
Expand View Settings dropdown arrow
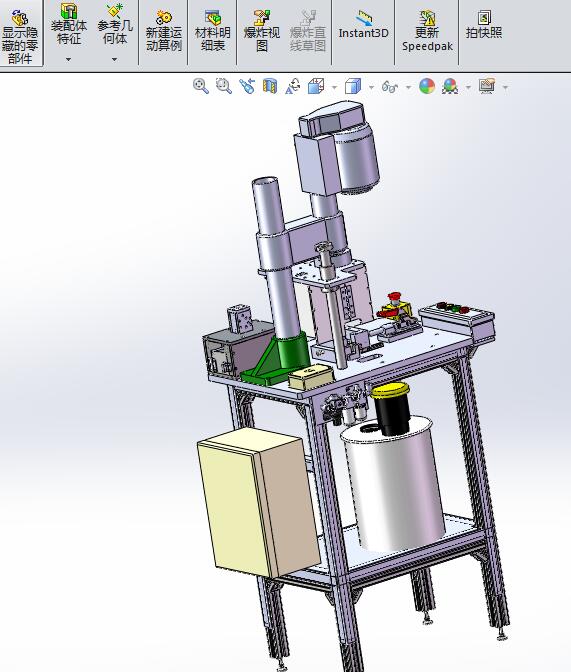(505, 87)
